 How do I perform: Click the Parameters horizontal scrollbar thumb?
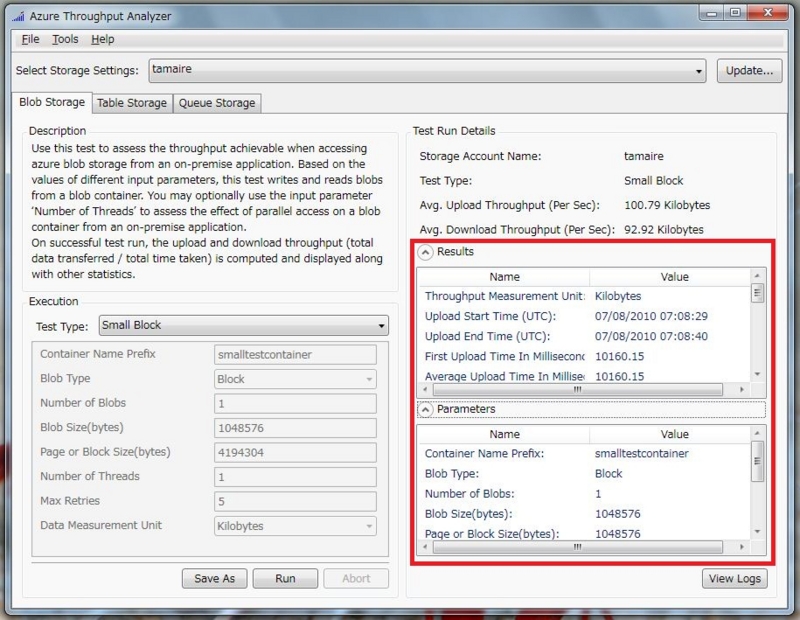578,547
